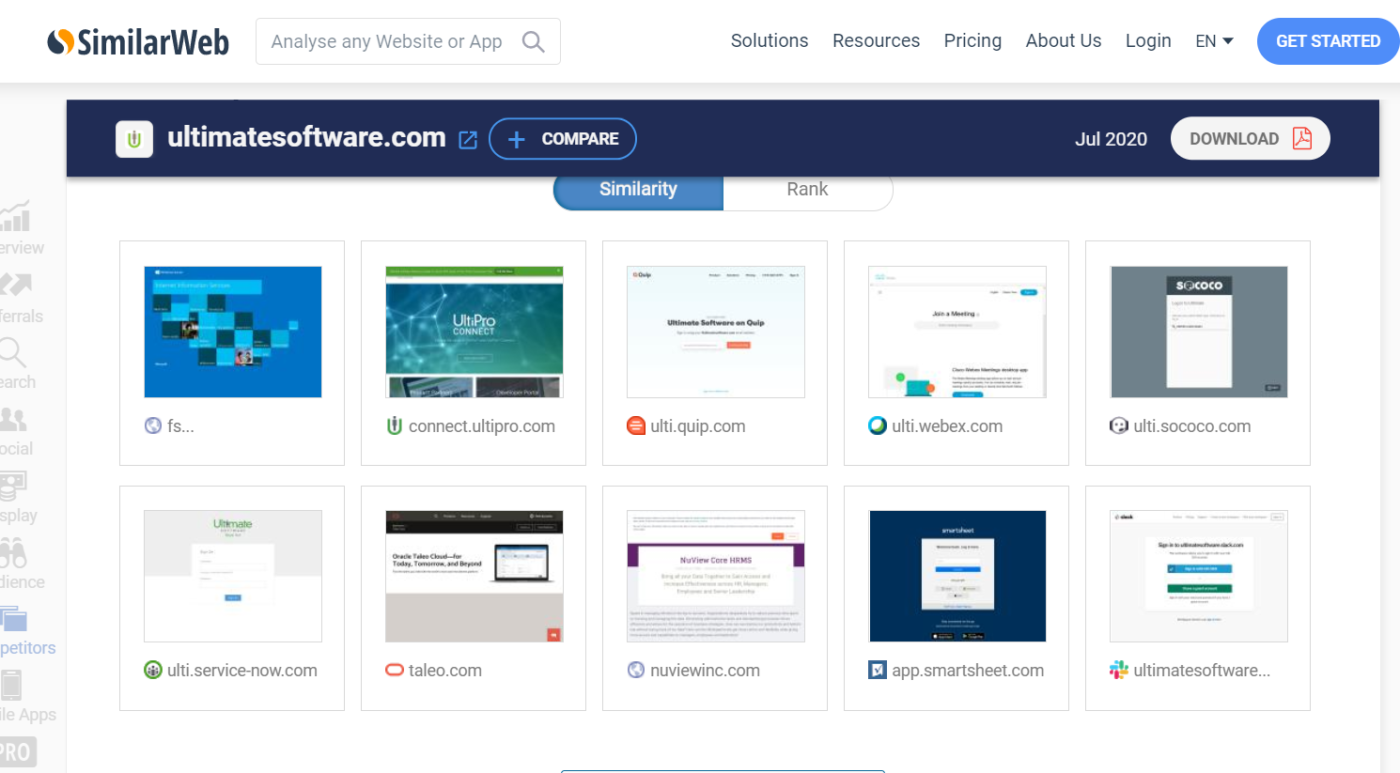Click the ultimatesoftware.com header title
Viewport: 1400px width, 773px height.
click(x=306, y=137)
